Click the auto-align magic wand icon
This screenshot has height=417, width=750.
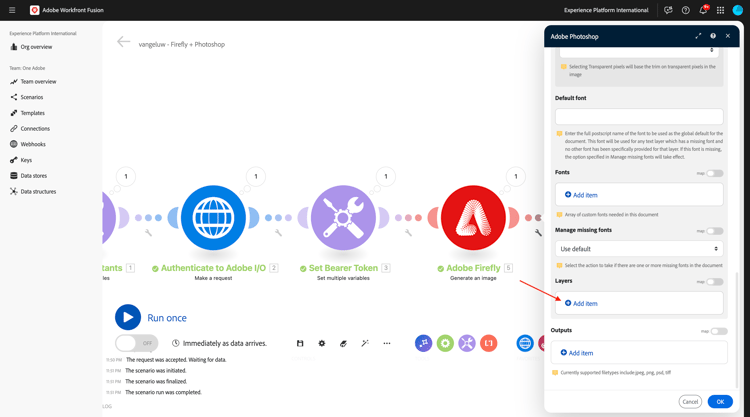[x=365, y=343]
